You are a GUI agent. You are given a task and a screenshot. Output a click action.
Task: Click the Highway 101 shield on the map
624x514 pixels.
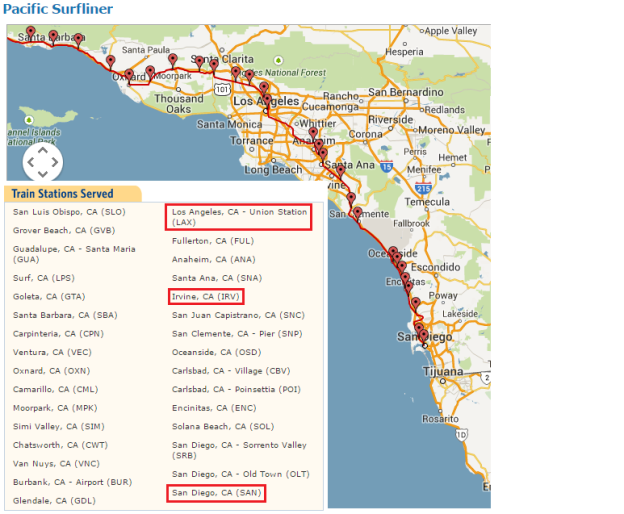[222, 89]
